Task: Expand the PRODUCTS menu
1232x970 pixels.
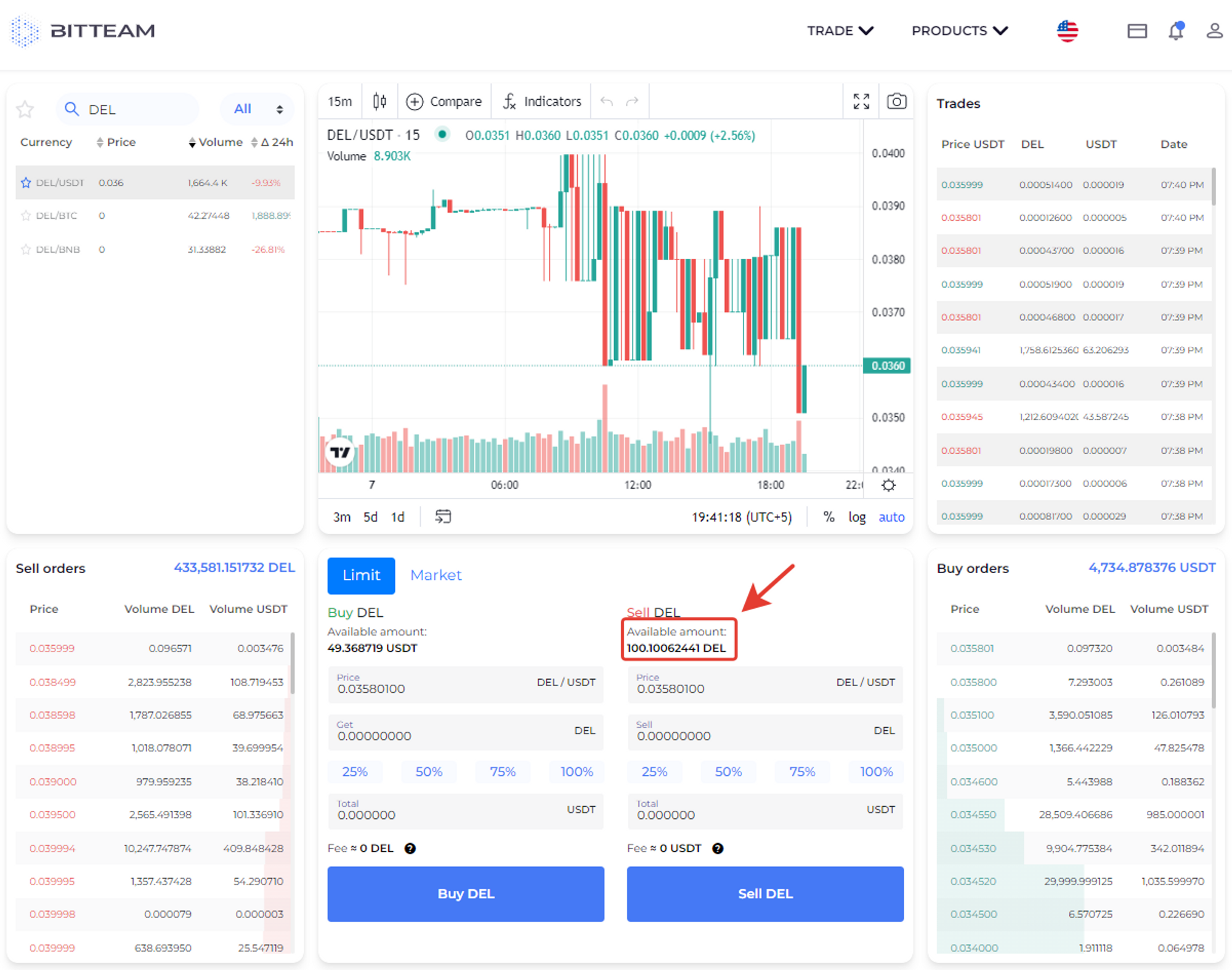Action: pyautogui.click(x=960, y=31)
